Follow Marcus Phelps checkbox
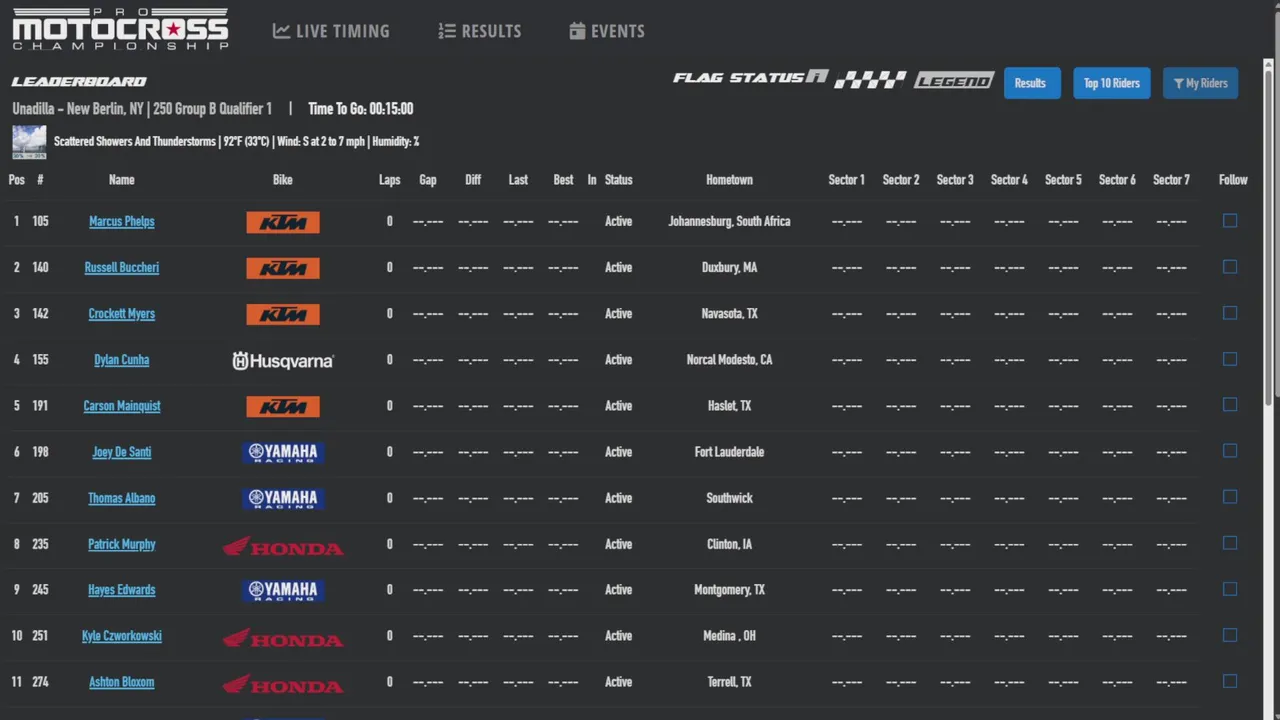1280x720 pixels. pos(1230,221)
